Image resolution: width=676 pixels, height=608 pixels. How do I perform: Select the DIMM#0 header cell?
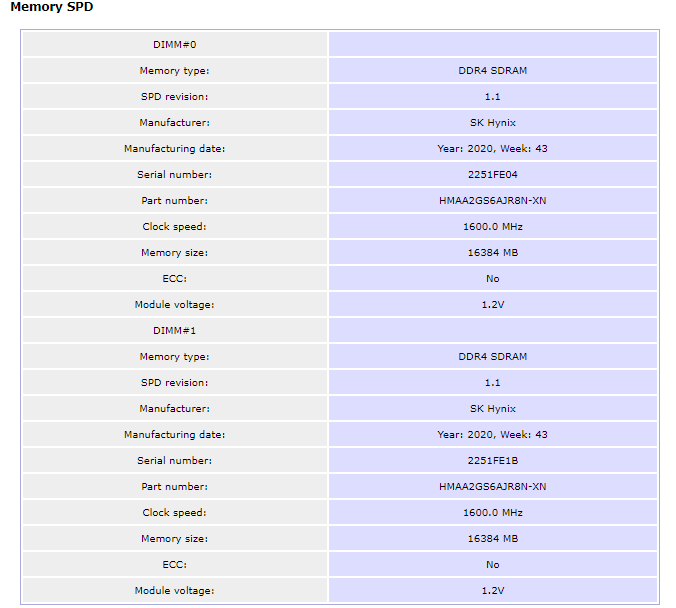175,45
